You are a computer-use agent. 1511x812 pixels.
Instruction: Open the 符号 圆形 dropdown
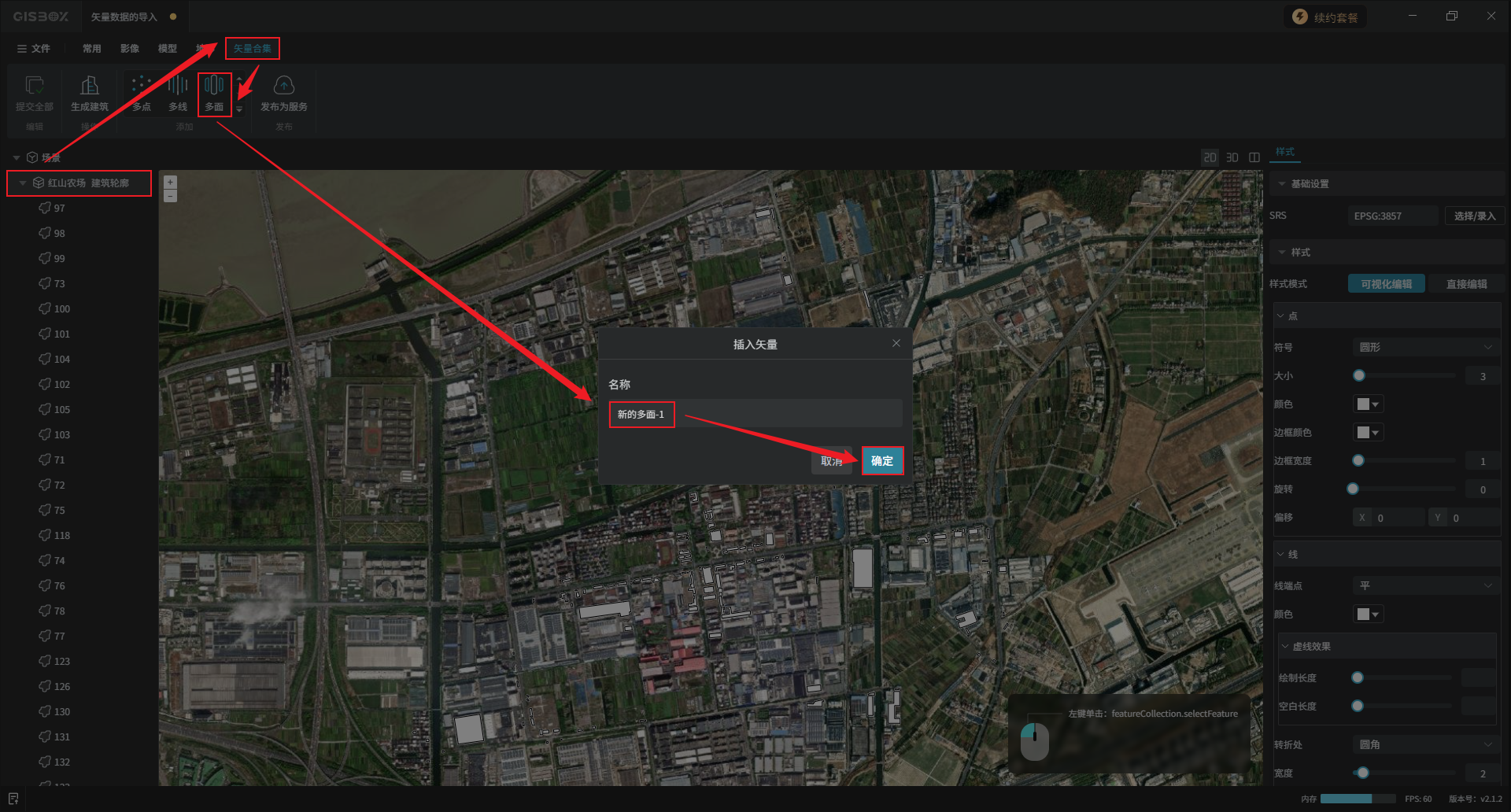1425,347
